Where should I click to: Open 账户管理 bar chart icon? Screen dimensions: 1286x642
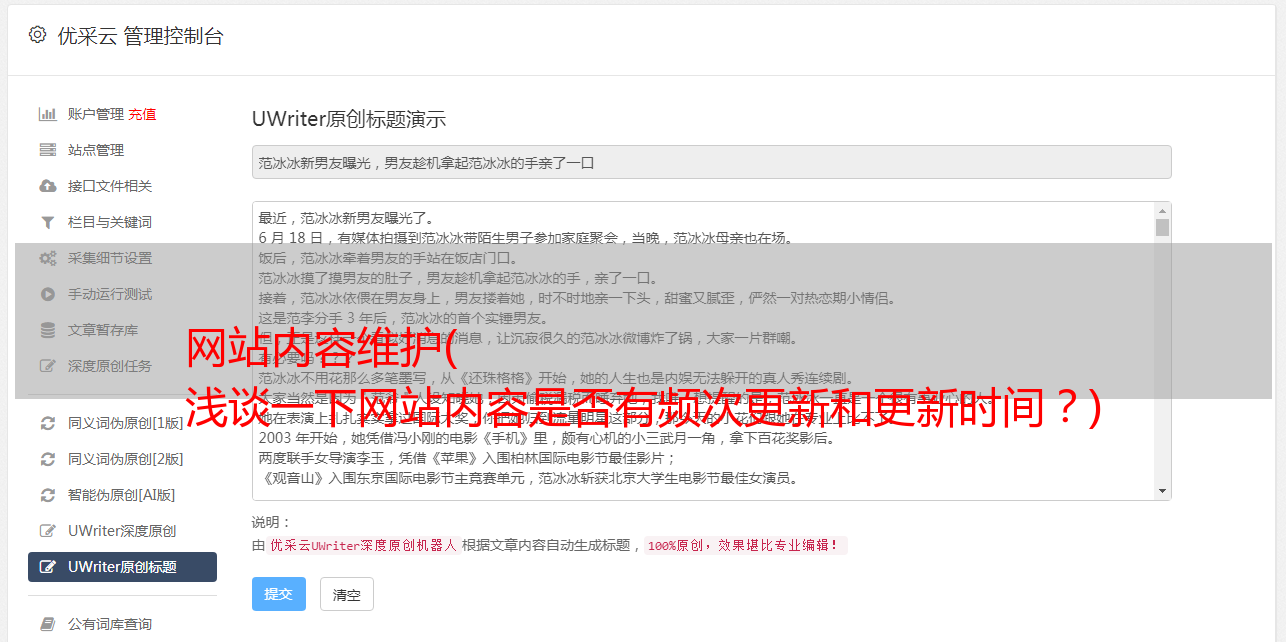tap(47, 114)
